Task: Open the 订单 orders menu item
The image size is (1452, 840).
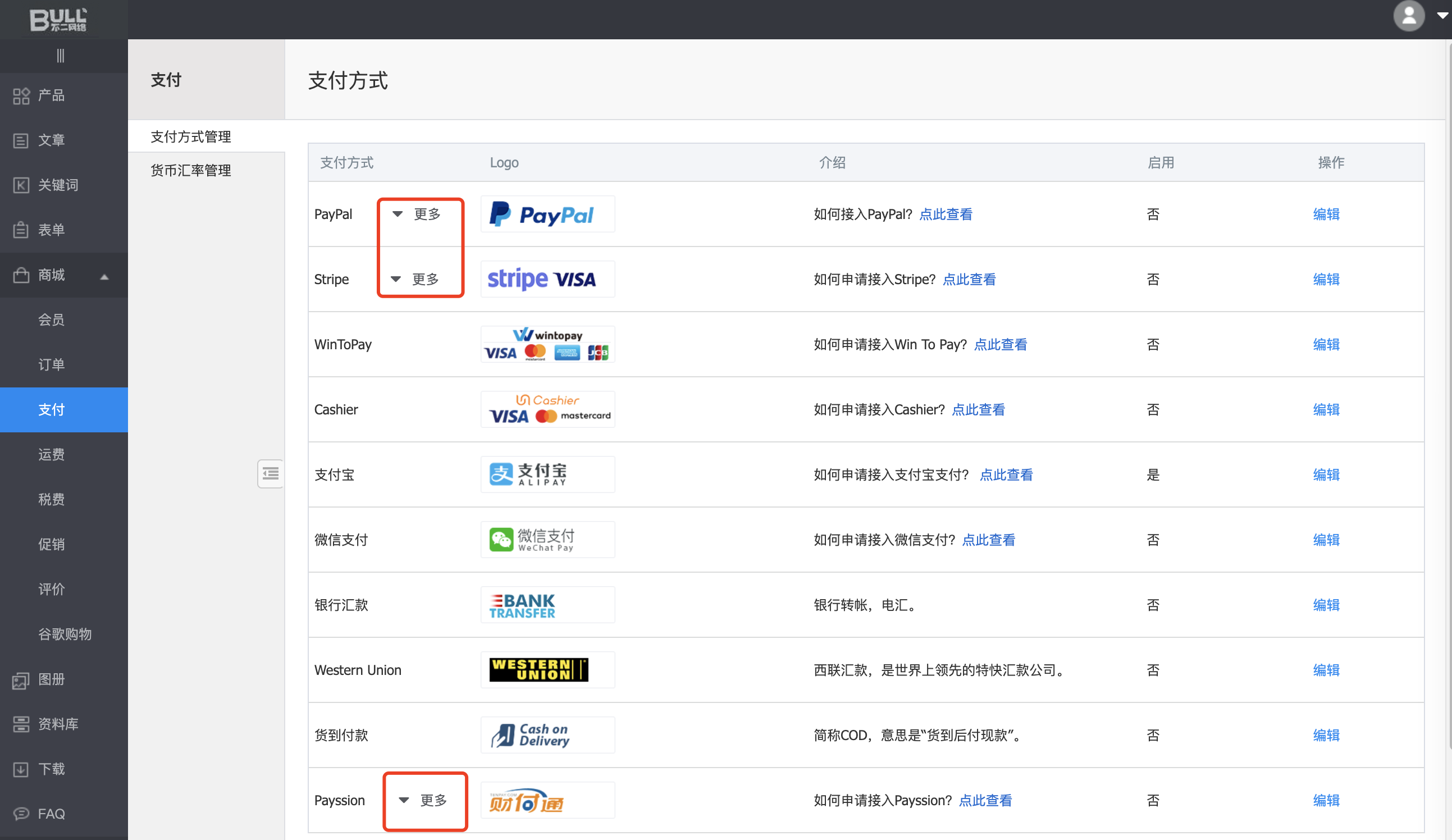Action: tap(51, 364)
